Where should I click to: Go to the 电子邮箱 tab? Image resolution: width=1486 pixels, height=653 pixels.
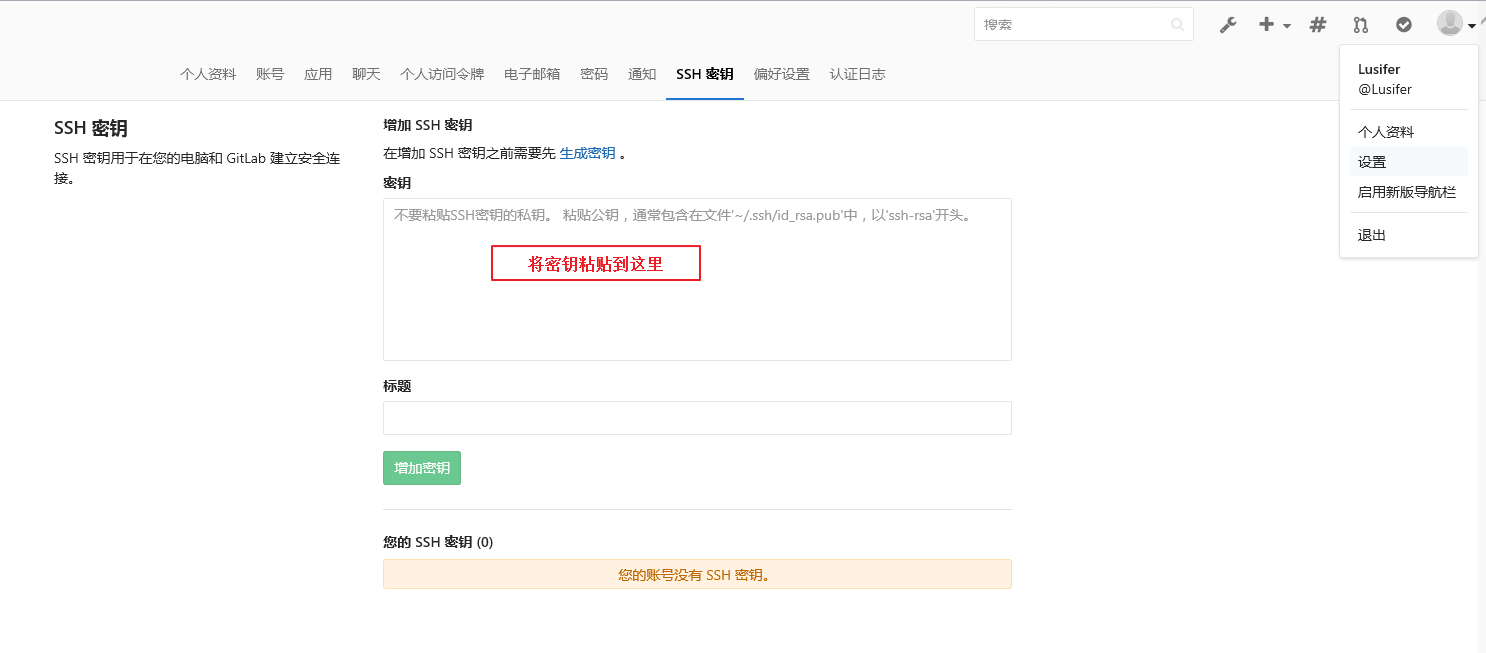[x=532, y=74]
